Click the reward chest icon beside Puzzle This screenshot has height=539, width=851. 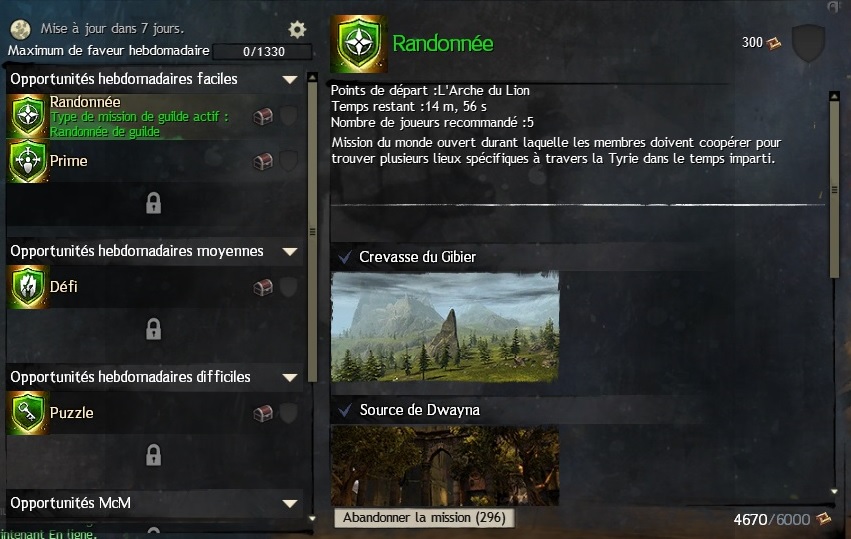[263, 413]
